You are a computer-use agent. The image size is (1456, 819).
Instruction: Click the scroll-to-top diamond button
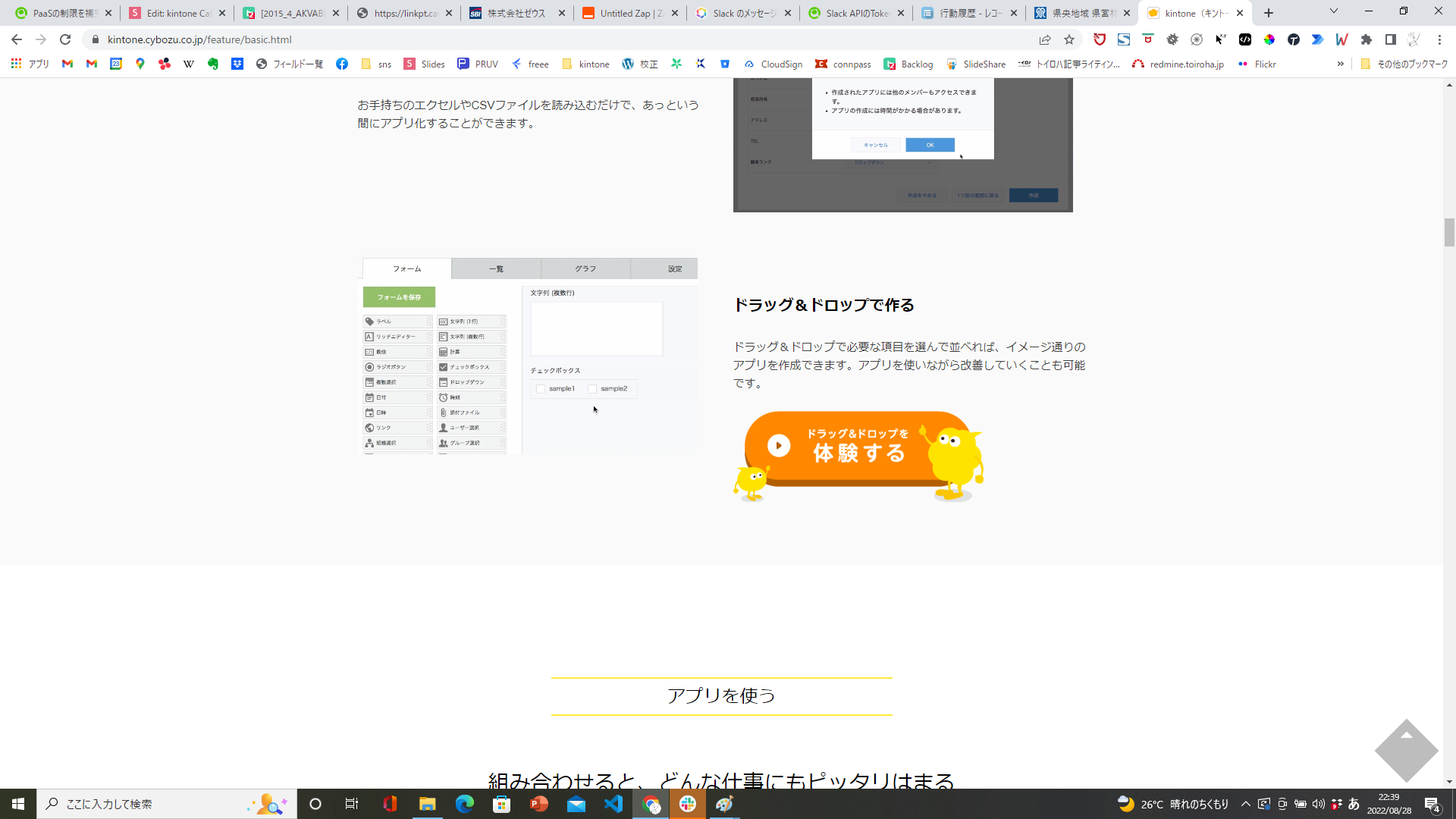coord(1406,750)
